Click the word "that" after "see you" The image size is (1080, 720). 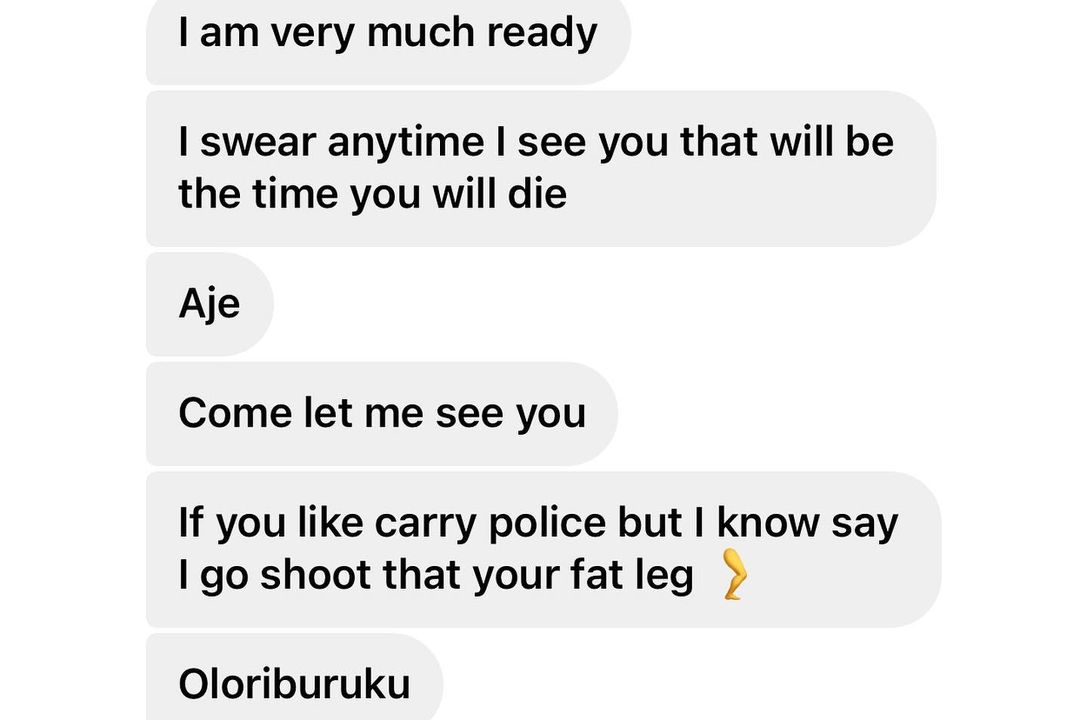point(718,142)
